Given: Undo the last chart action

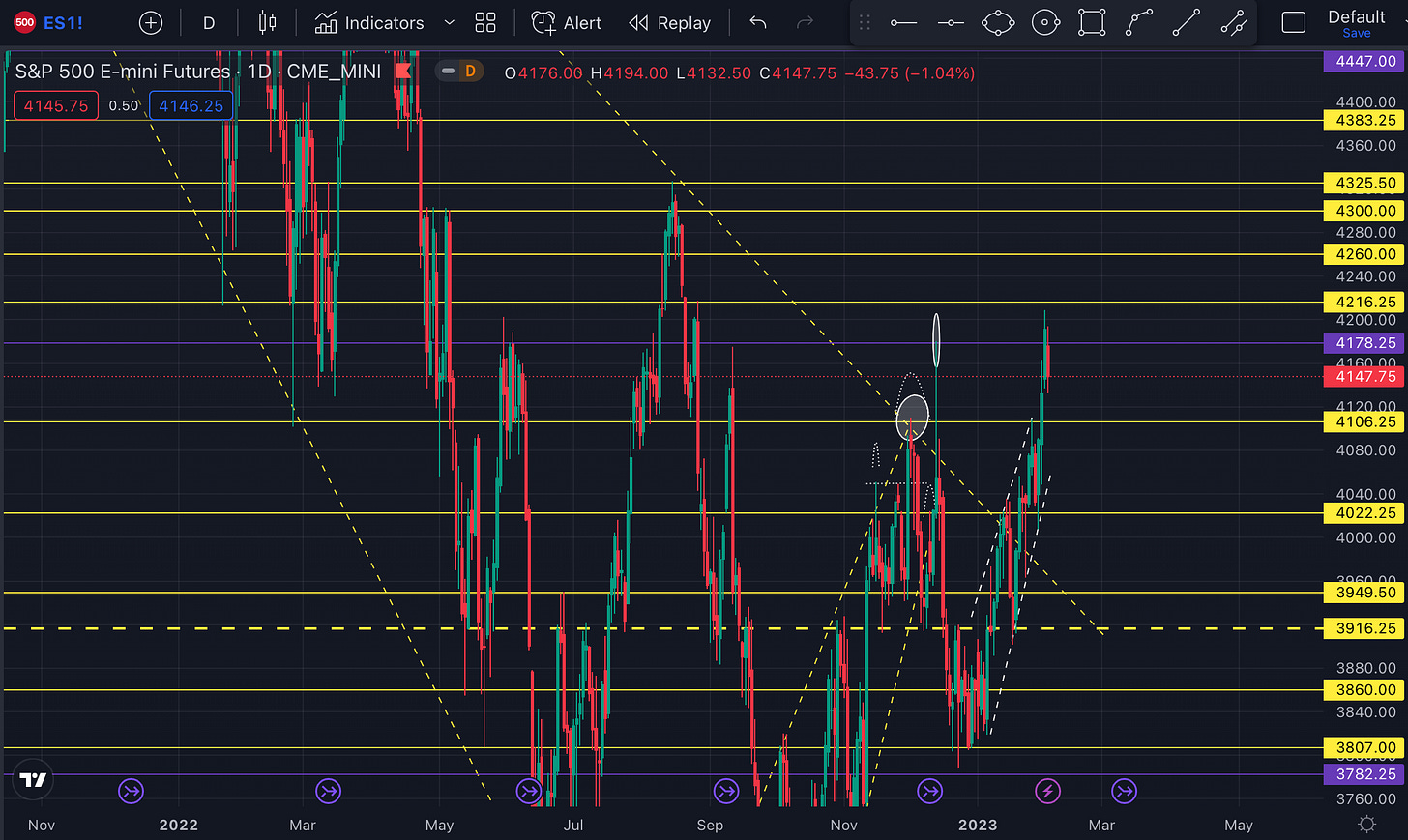Looking at the screenshot, I should click(x=758, y=22).
